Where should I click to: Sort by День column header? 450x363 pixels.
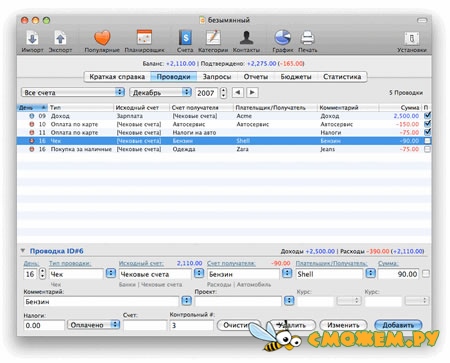click(32, 108)
